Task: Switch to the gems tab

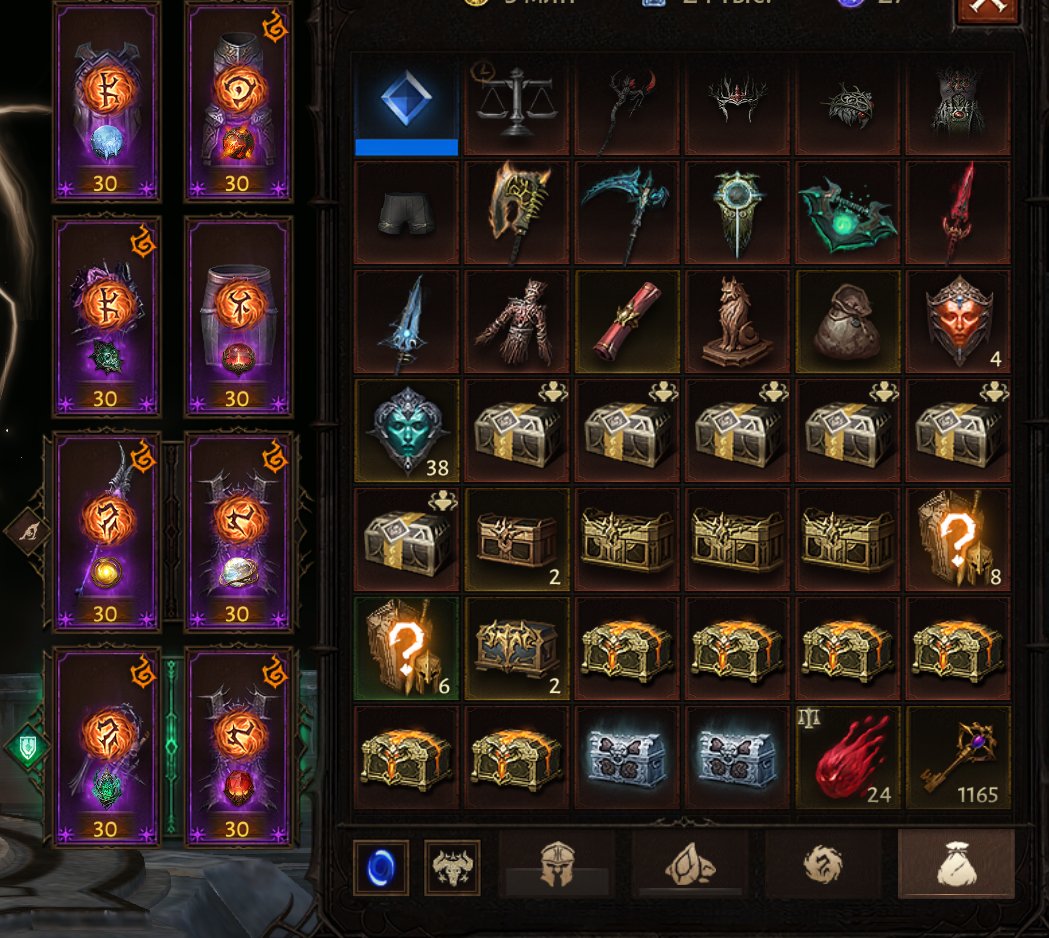Action: [x=690, y=864]
